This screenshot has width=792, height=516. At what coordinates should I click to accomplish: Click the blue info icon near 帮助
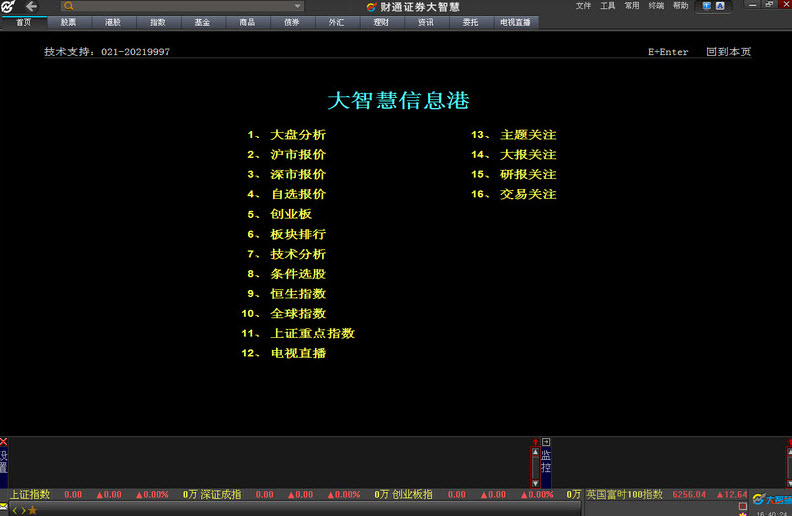(x=707, y=6)
